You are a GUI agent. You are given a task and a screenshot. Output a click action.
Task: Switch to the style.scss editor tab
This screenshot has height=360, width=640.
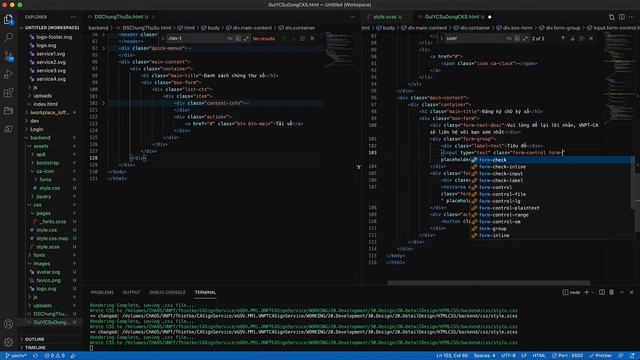point(385,17)
